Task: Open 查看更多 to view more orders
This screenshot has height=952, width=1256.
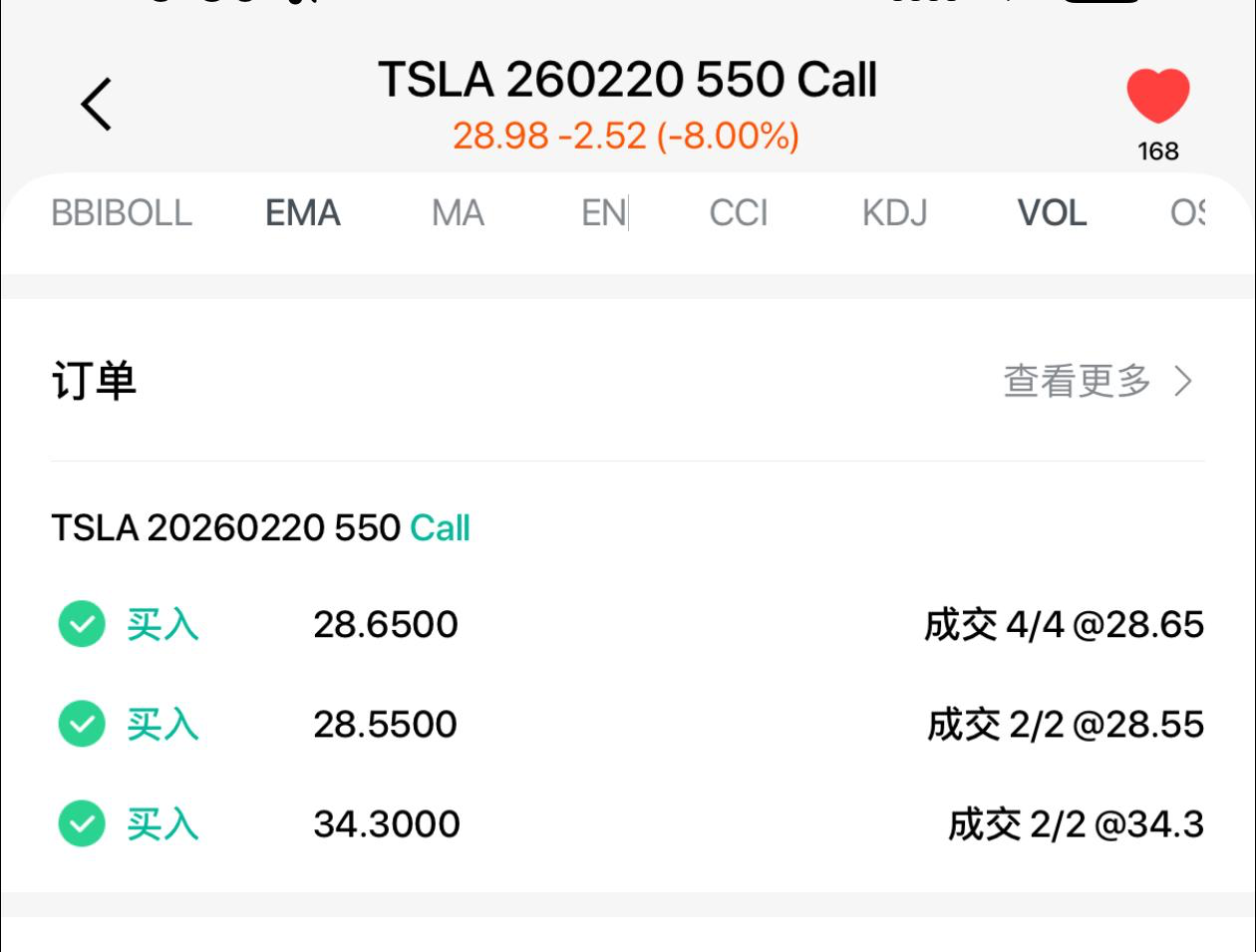Action: pyautogui.click(x=1077, y=381)
